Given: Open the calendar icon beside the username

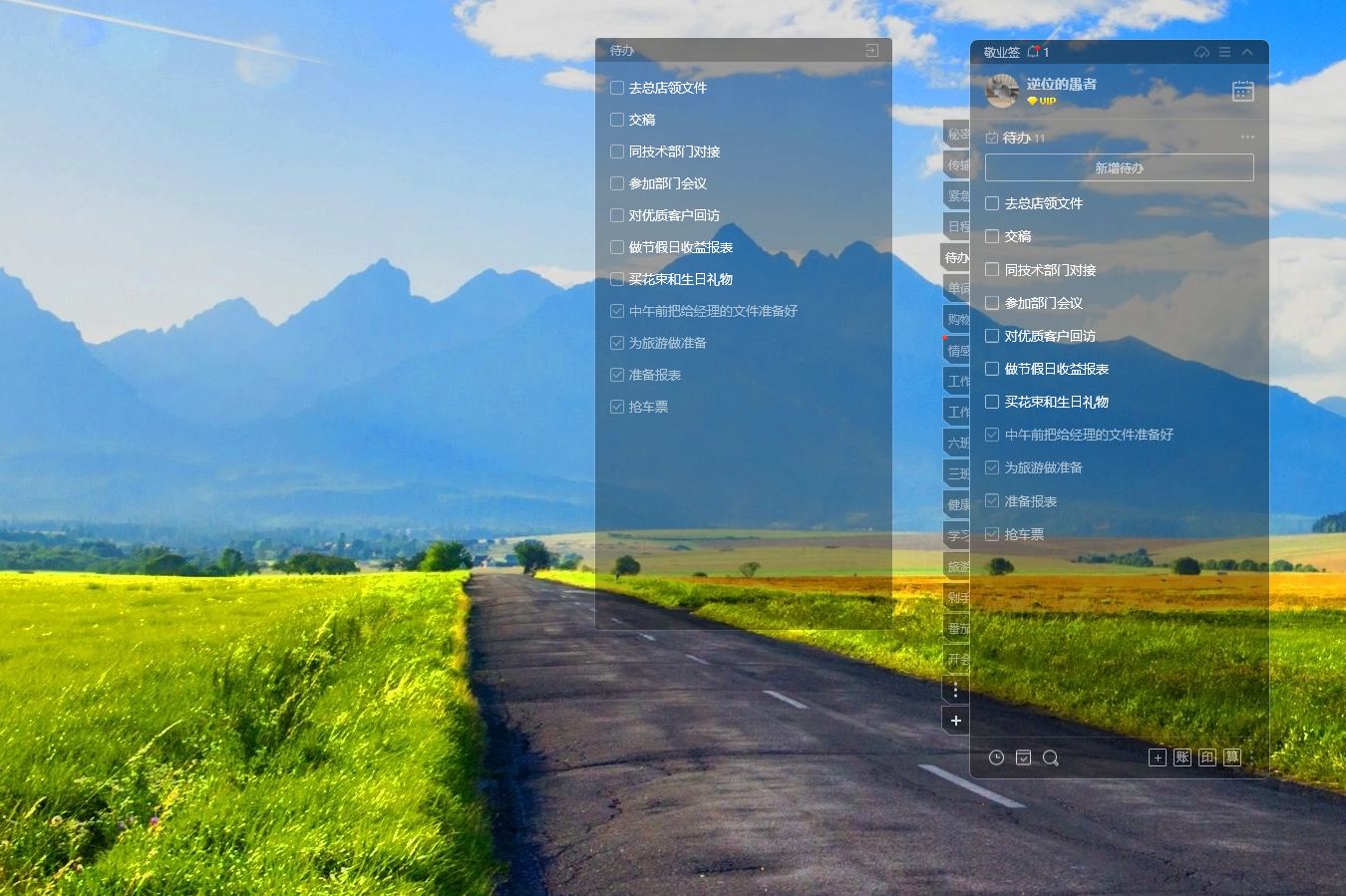Looking at the screenshot, I should [1242, 92].
